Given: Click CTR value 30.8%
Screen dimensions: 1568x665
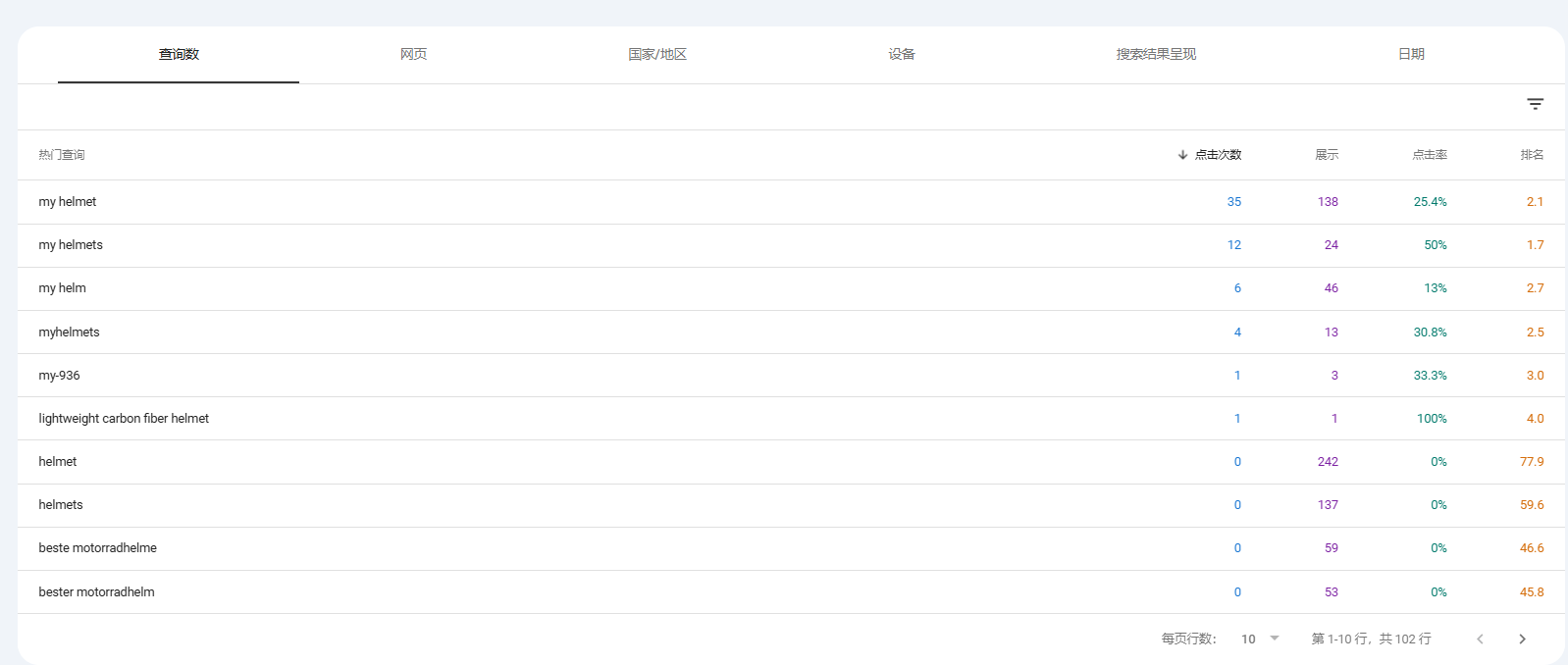Looking at the screenshot, I should [1430, 332].
